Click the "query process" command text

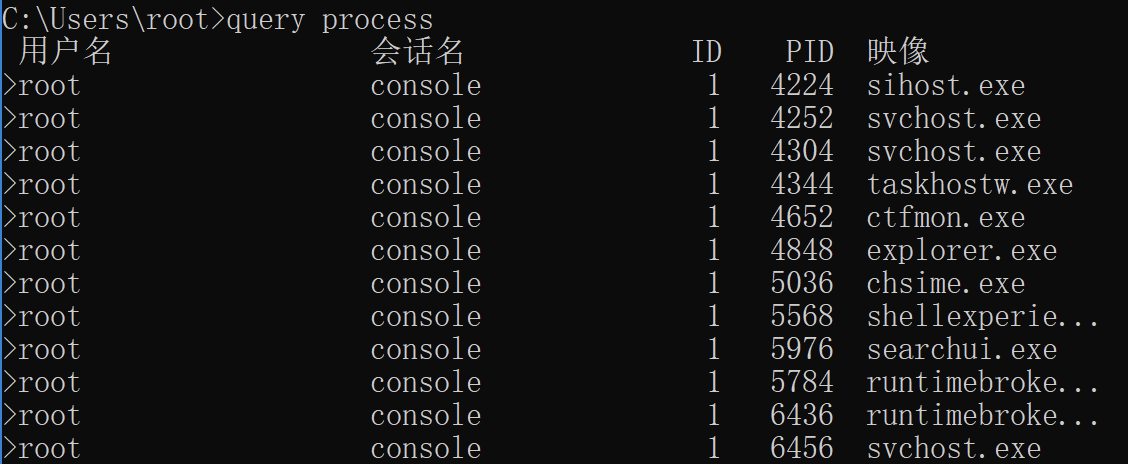330,19
